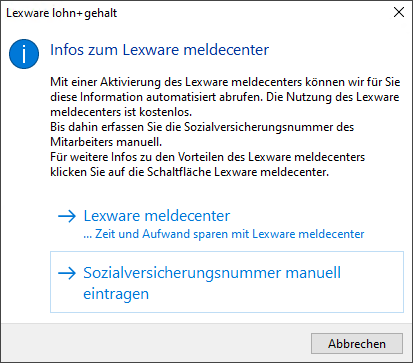This screenshot has width=413, height=363.
Task: Click the grey footer area beside Abbrechen
Action: (x=153, y=343)
